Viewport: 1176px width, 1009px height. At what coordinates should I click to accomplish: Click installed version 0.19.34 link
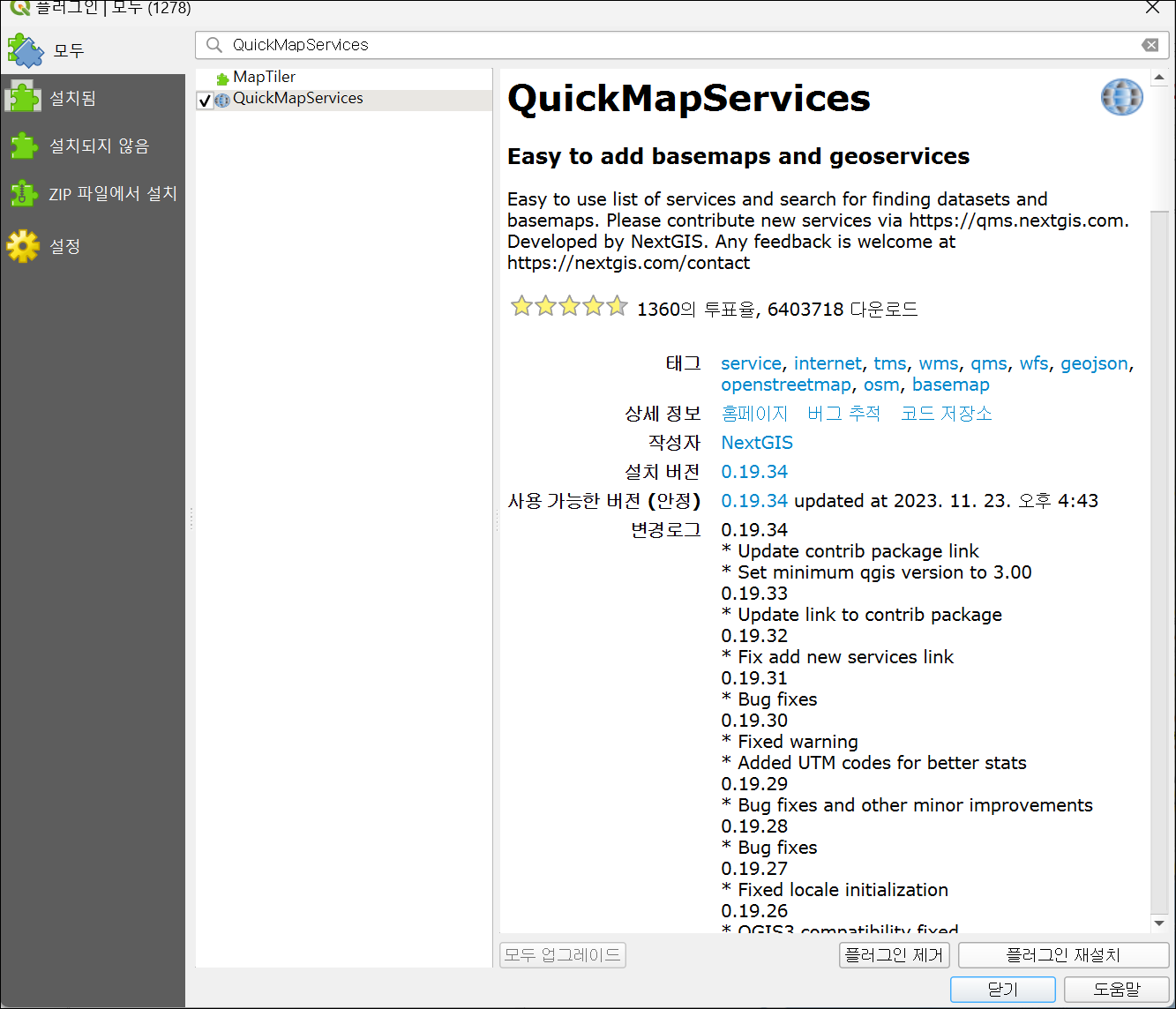click(754, 472)
